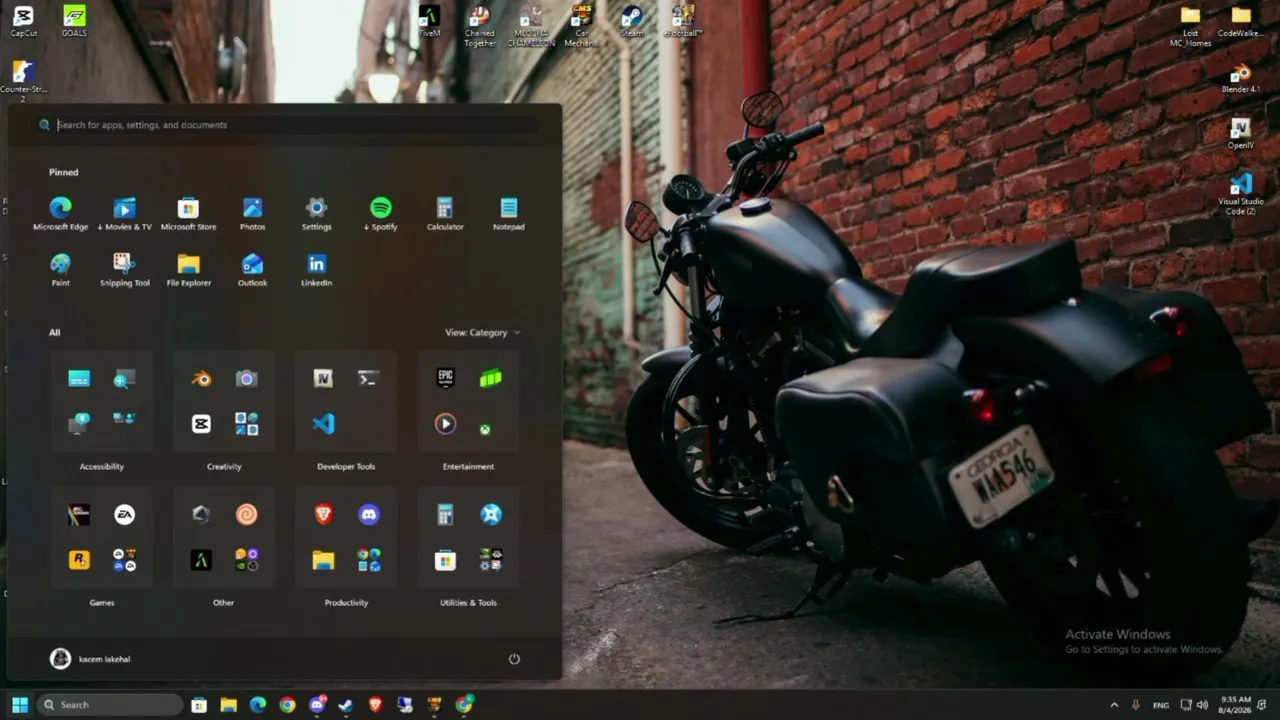Open CapCut in the Creativity category

(x=201, y=424)
